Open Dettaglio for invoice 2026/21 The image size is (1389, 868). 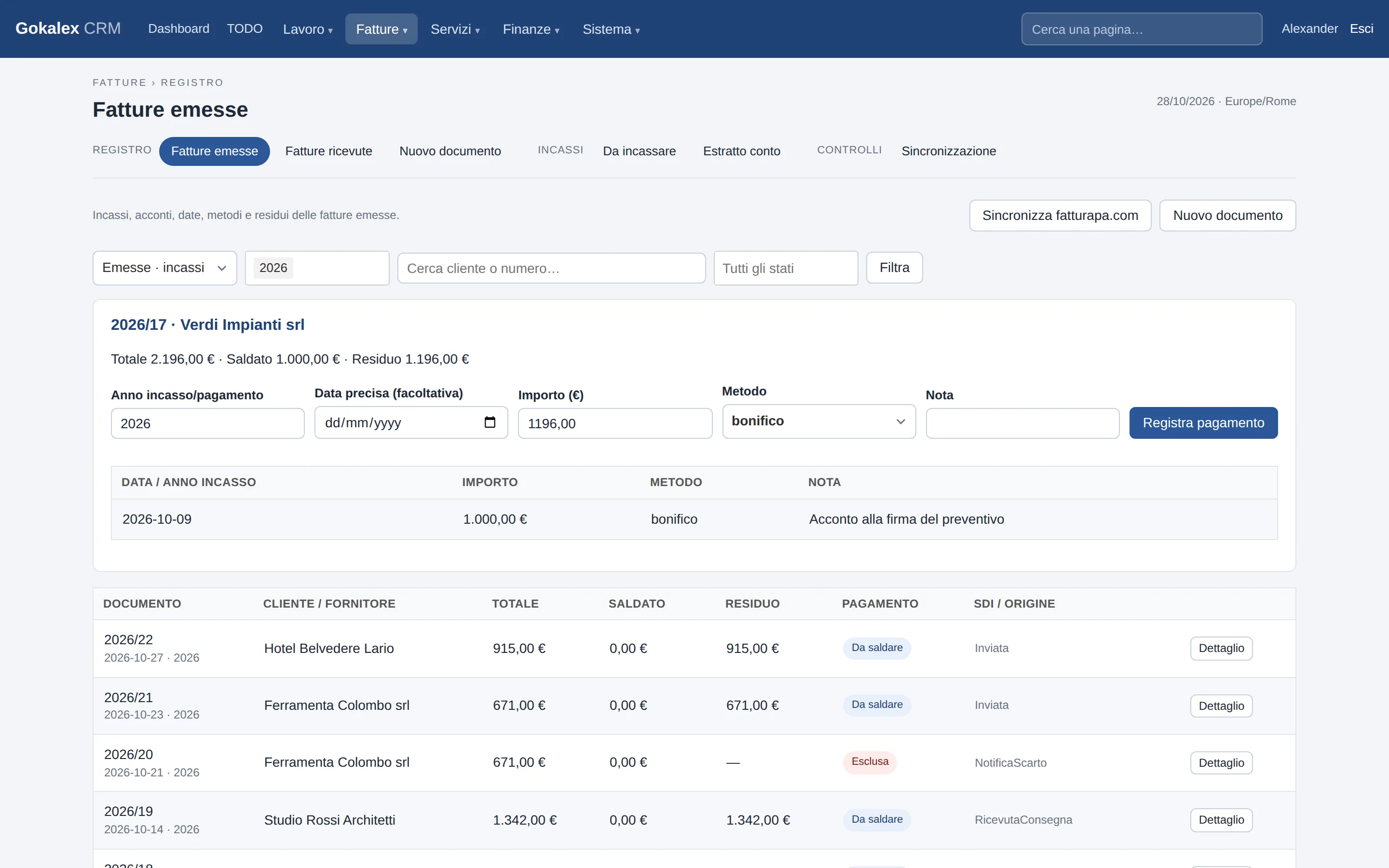[x=1221, y=706]
